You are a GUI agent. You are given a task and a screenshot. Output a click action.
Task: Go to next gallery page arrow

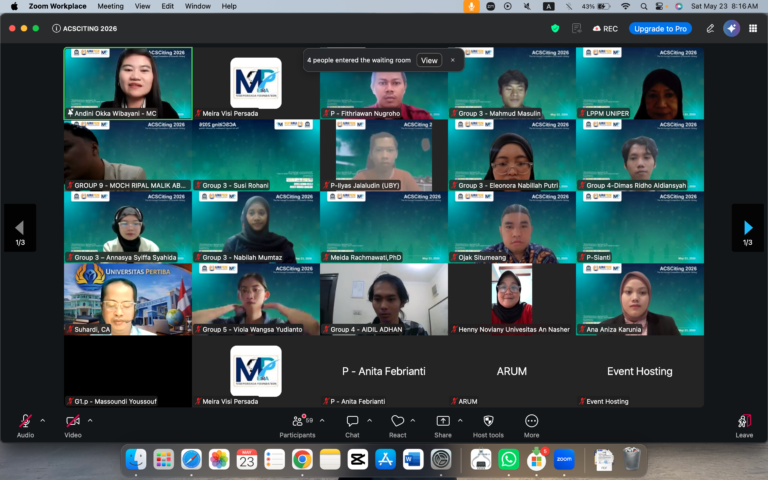(747, 228)
